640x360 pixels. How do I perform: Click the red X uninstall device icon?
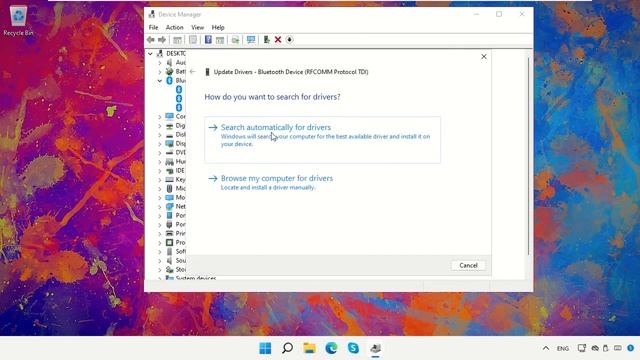278,40
